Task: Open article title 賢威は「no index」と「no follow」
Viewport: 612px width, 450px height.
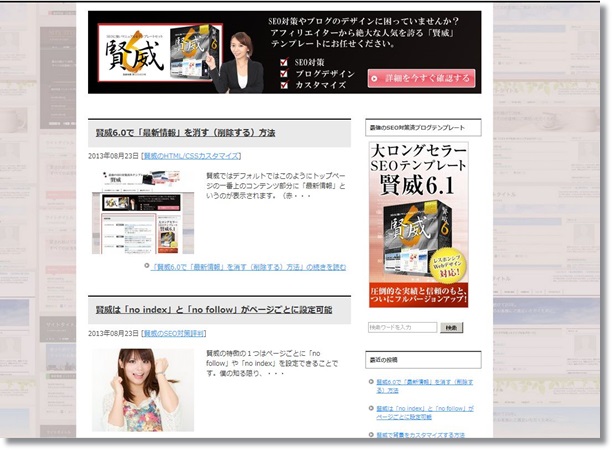Action: [x=214, y=310]
